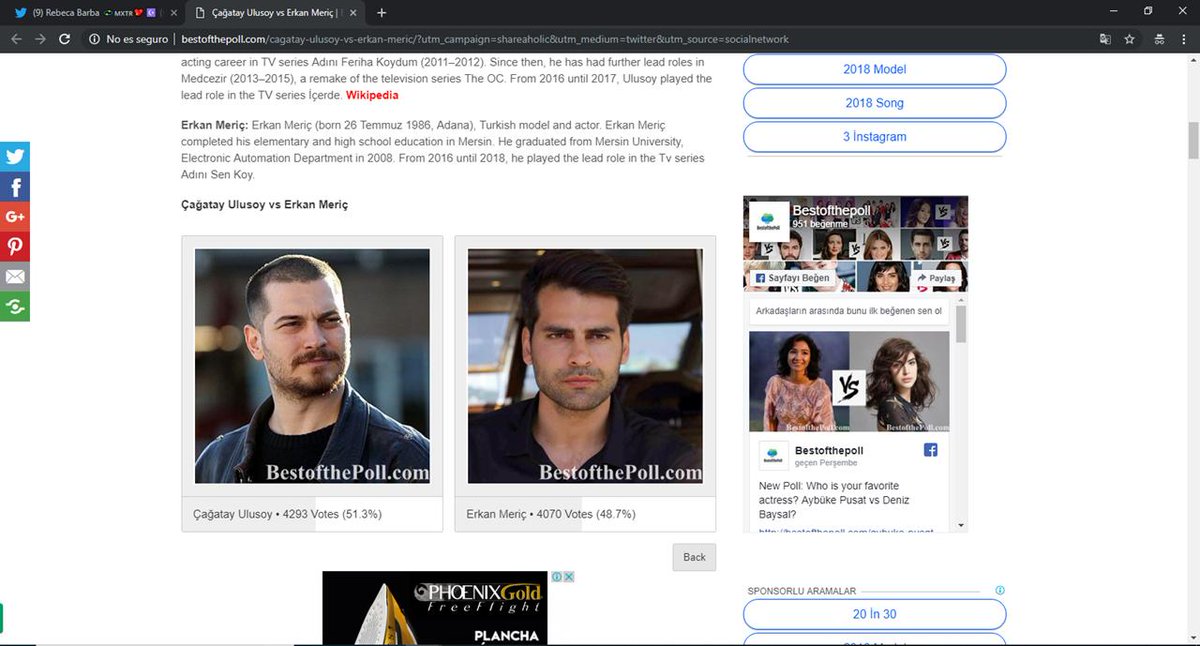Image resolution: width=1200 pixels, height=646 pixels.
Task: Click 'Arkadaşların arasında bunu ilk beğenen' text
Action: pyautogui.click(x=849, y=311)
